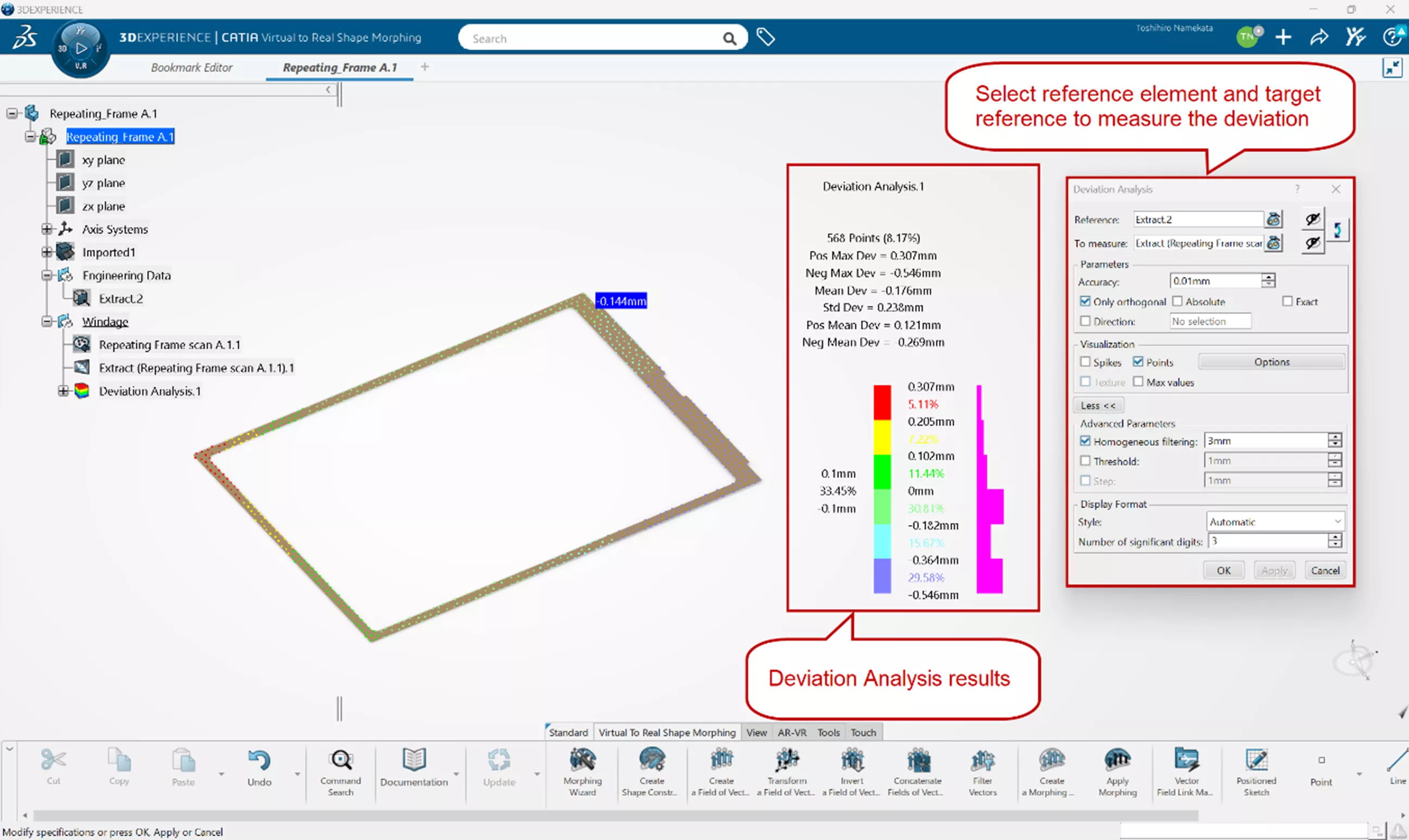Open the Positioned Sketch tool

[1255, 760]
